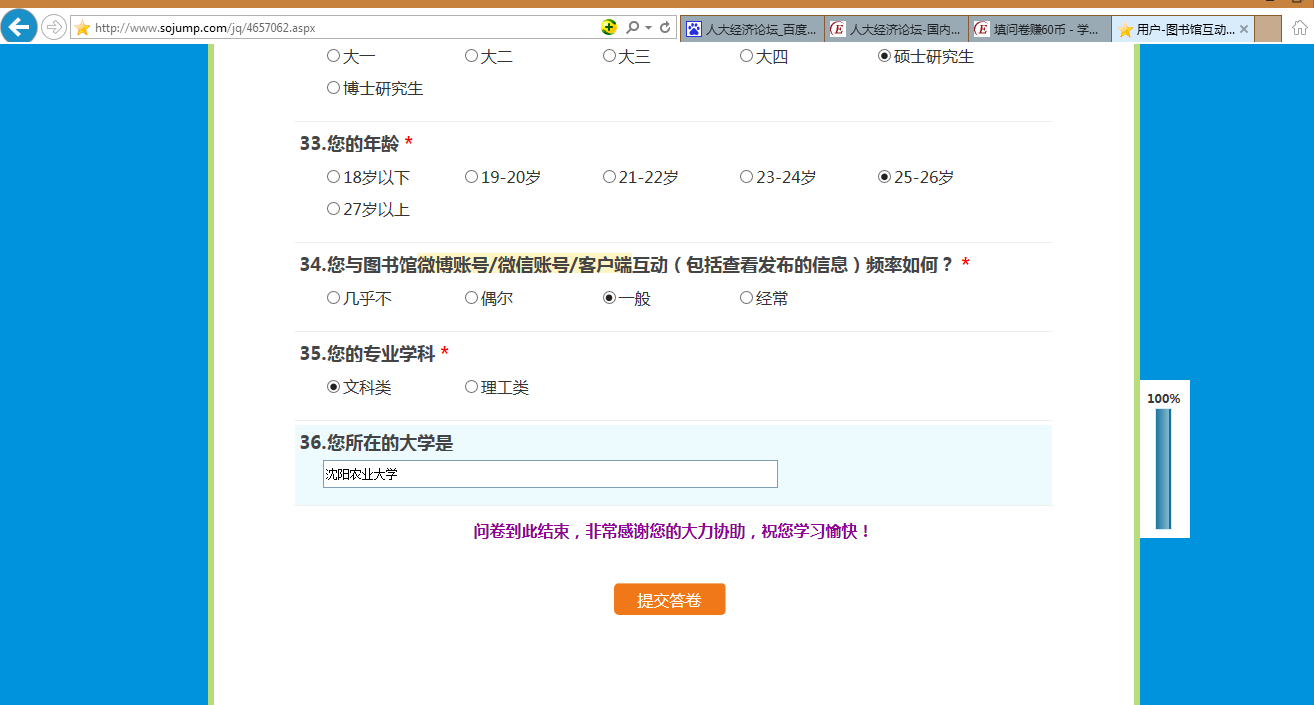This screenshot has height=705, width=1314.
Task: Switch to 人大经济论坛-国内 tab
Action: tap(897, 29)
